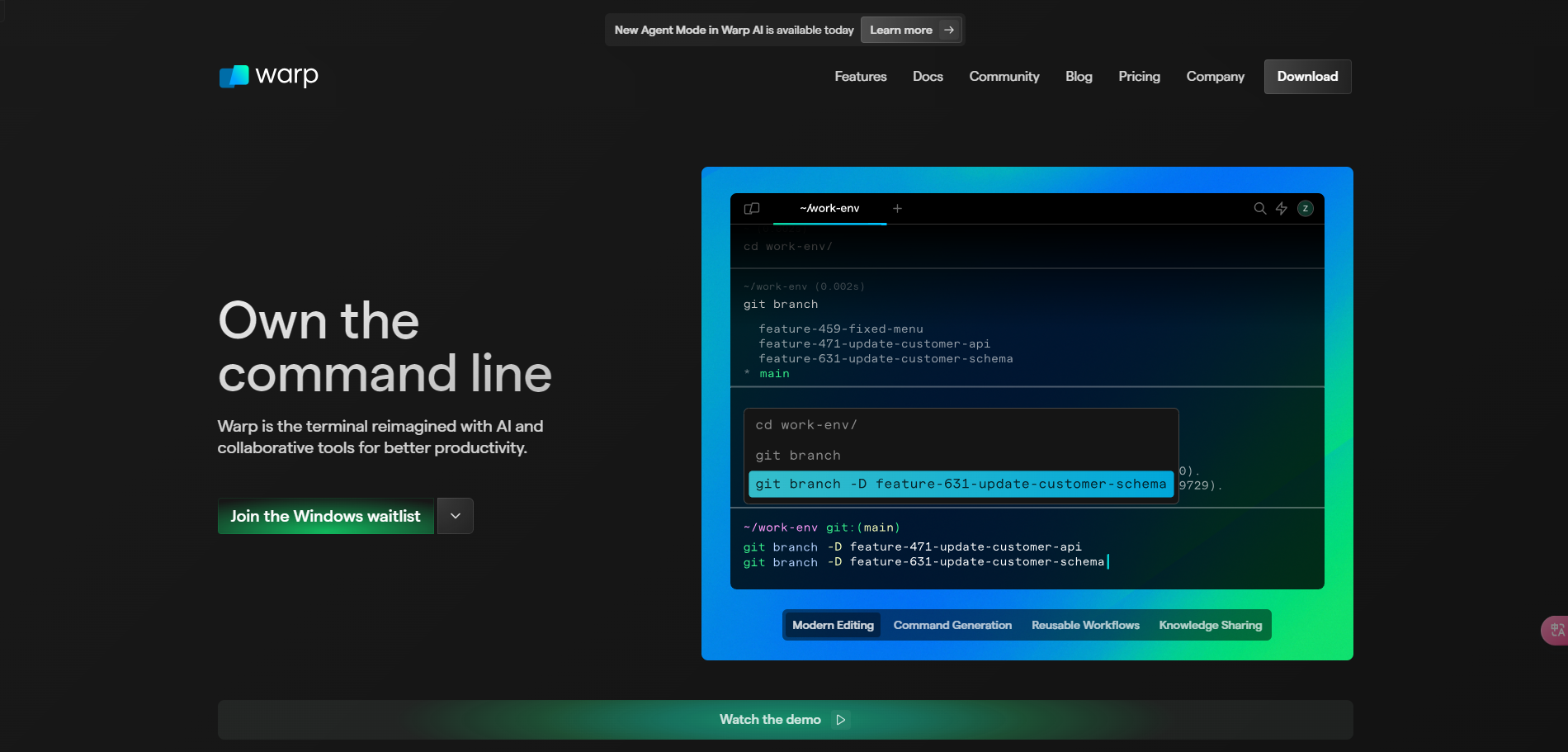This screenshot has height=752, width=1568.
Task: Switch to Knowledge Sharing tab
Action: point(1211,625)
